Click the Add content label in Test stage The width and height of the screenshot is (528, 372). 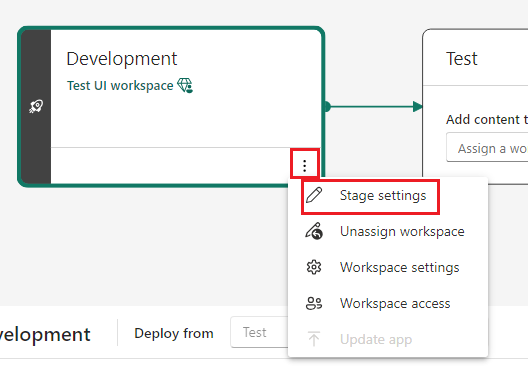point(487,120)
